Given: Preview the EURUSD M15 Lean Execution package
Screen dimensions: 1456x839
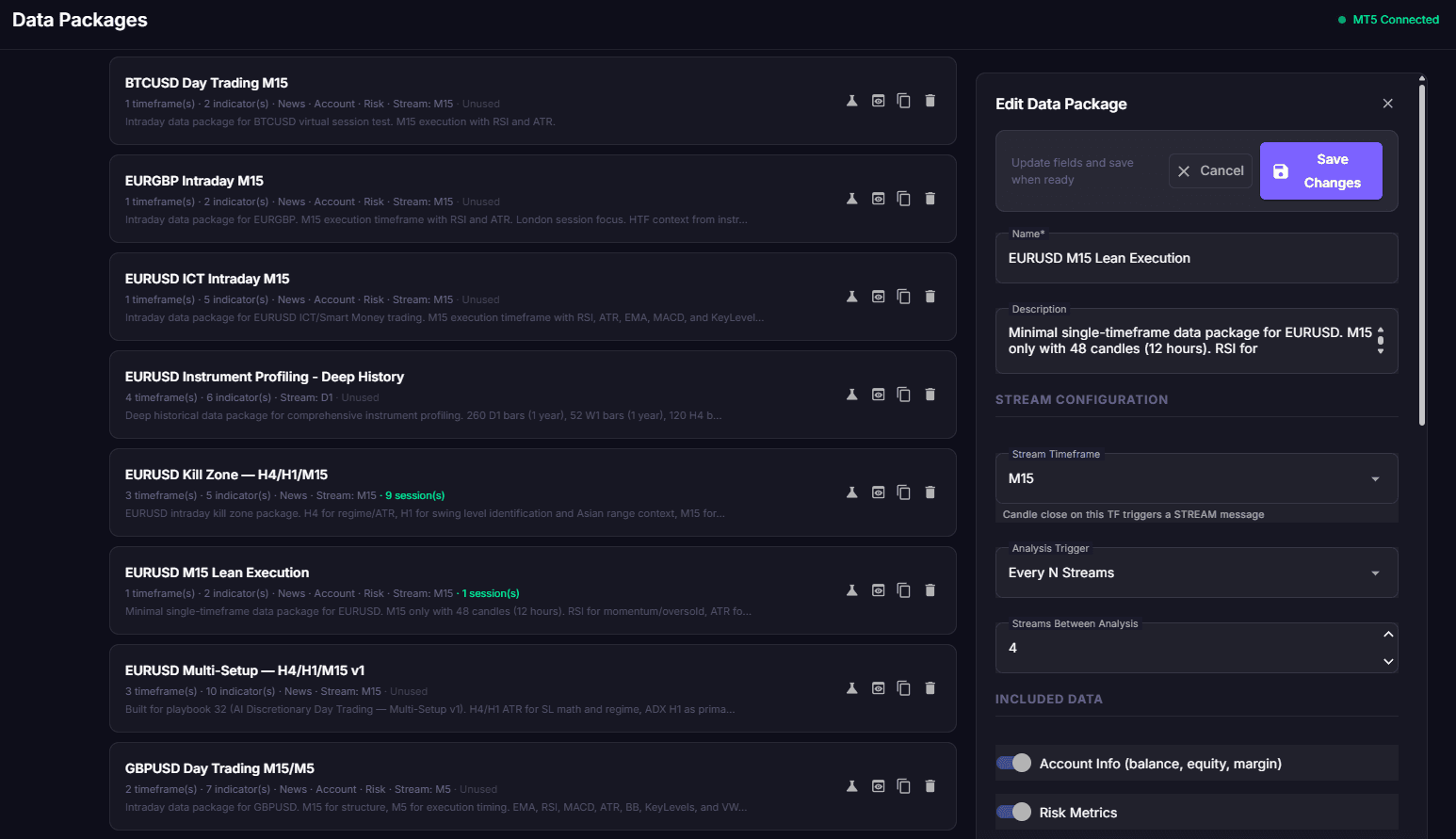Looking at the screenshot, I should (x=878, y=590).
